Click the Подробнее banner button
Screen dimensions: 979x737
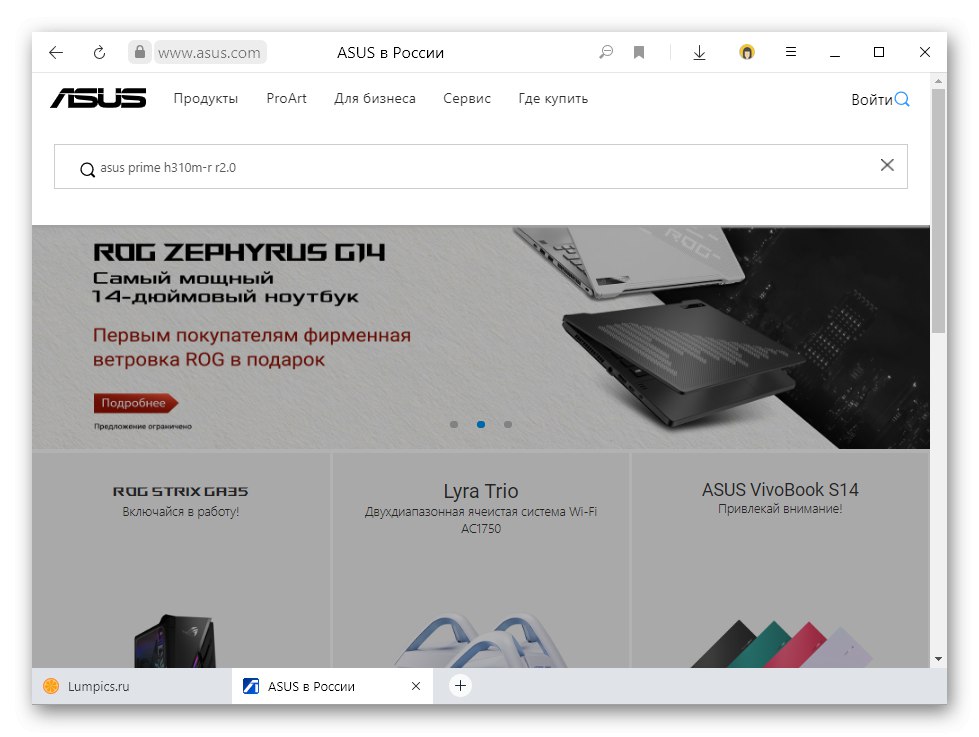click(x=135, y=403)
